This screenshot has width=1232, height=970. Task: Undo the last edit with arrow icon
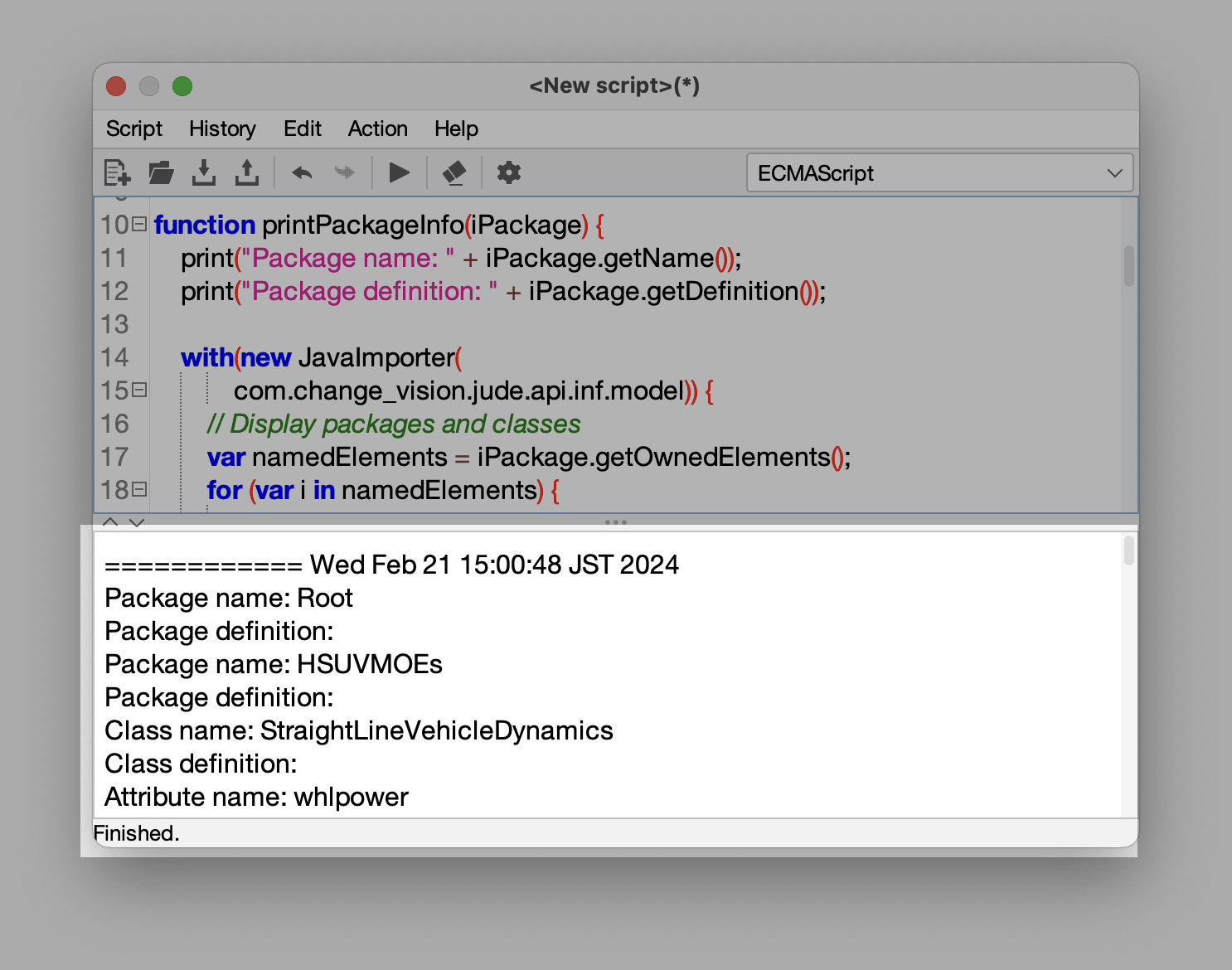[302, 172]
